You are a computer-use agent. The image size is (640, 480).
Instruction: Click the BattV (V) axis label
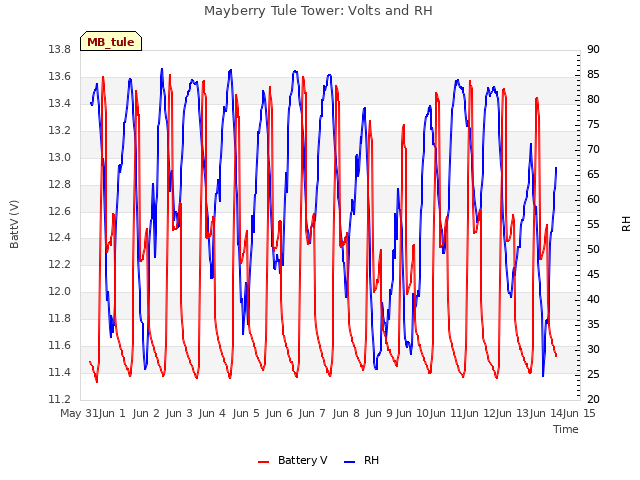[x=14, y=224]
